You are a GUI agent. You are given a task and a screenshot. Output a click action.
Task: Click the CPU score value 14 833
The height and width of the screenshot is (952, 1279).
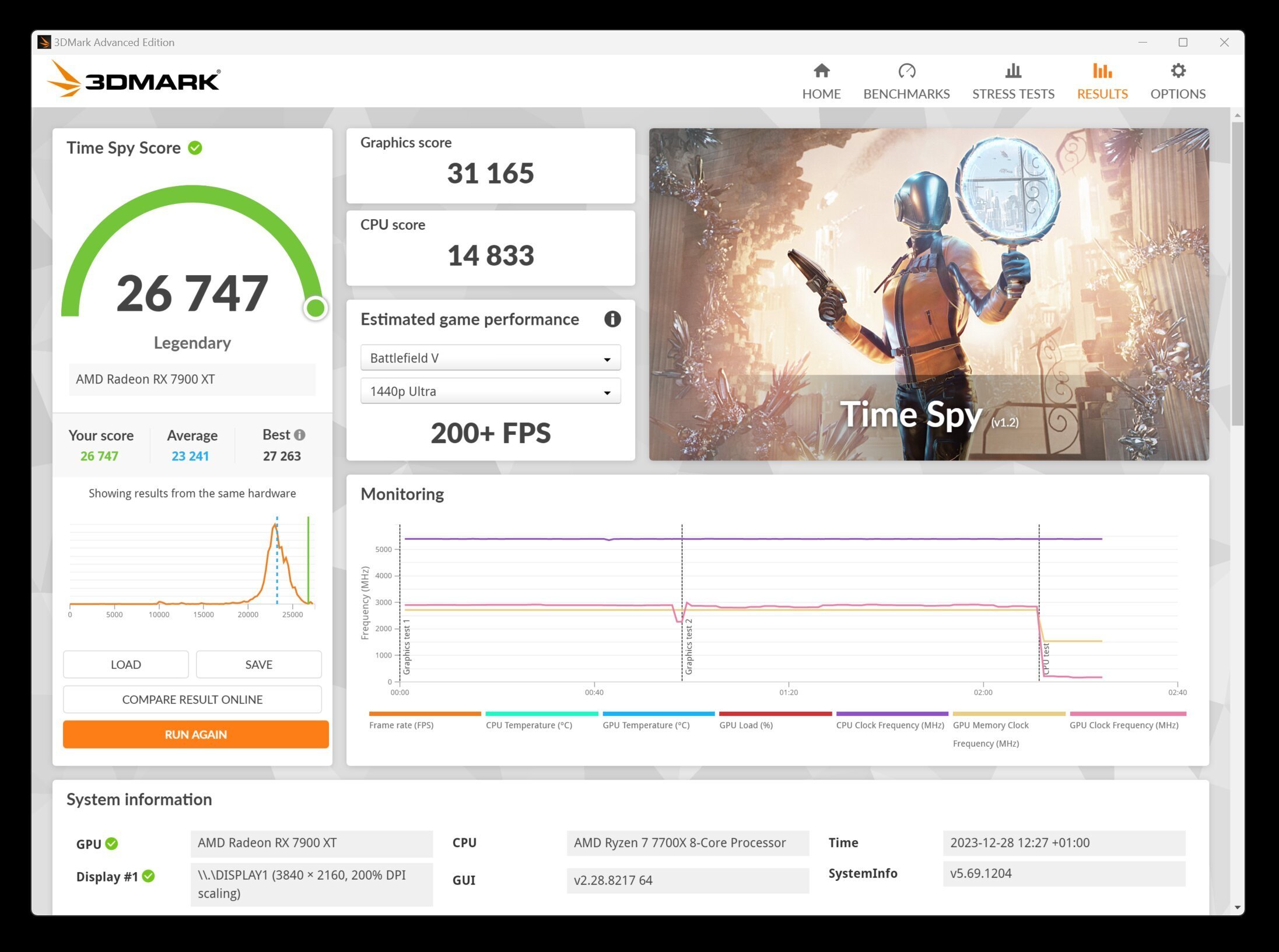click(490, 256)
